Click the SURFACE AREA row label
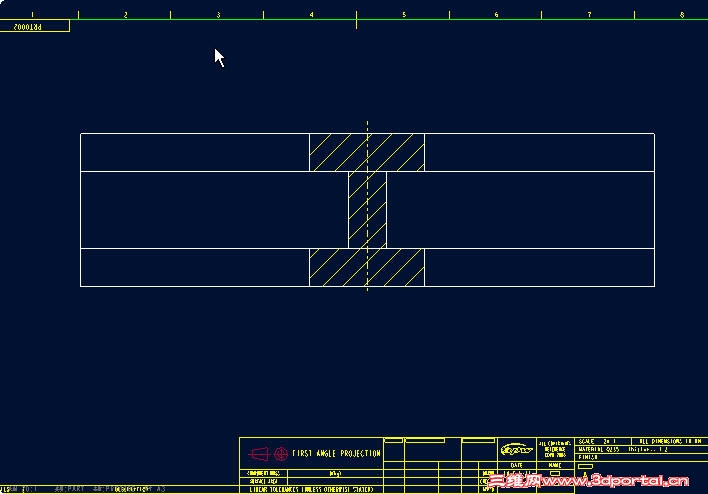Image resolution: width=708 pixels, height=494 pixels. pos(263,481)
